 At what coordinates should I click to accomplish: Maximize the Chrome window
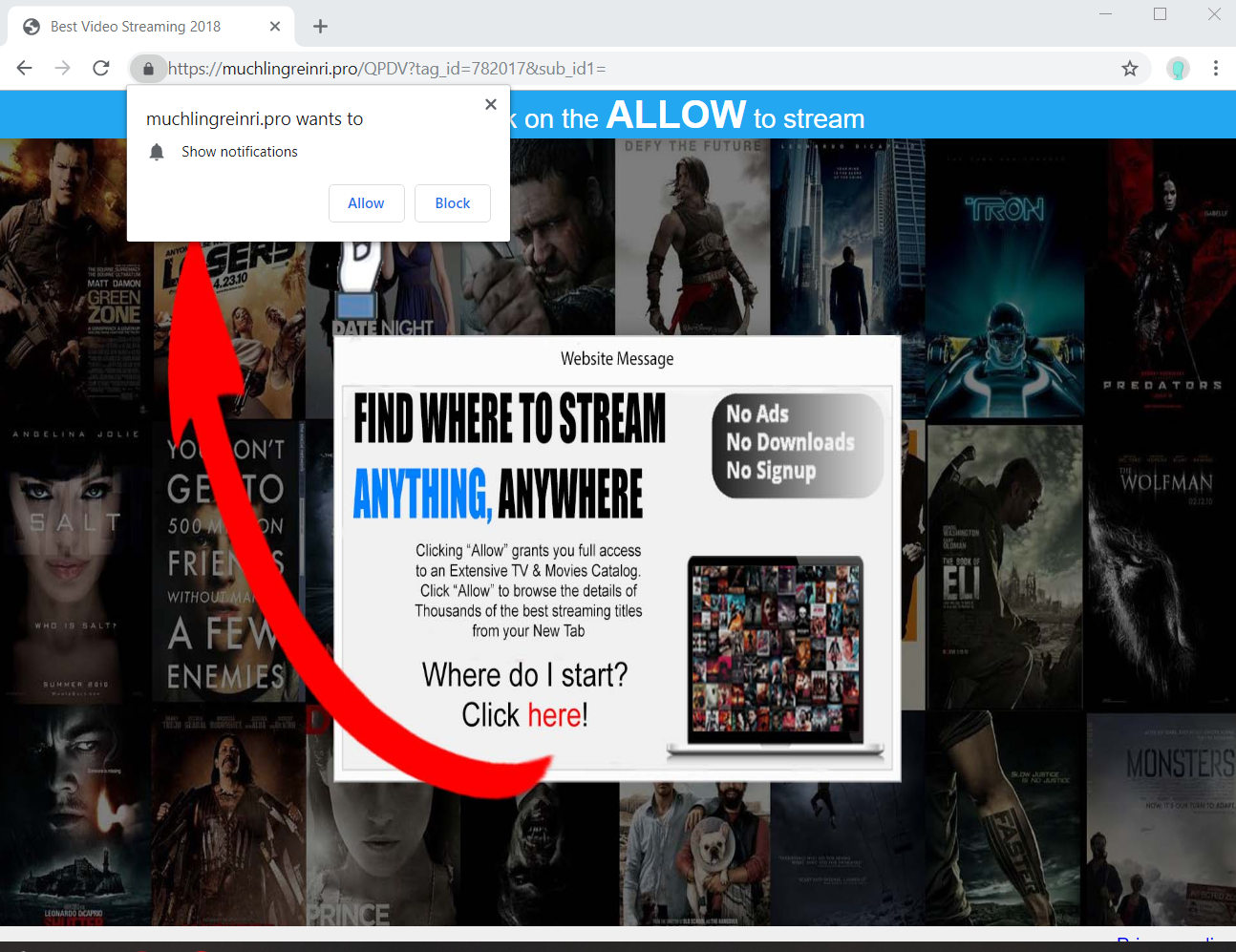(x=1161, y=14)
